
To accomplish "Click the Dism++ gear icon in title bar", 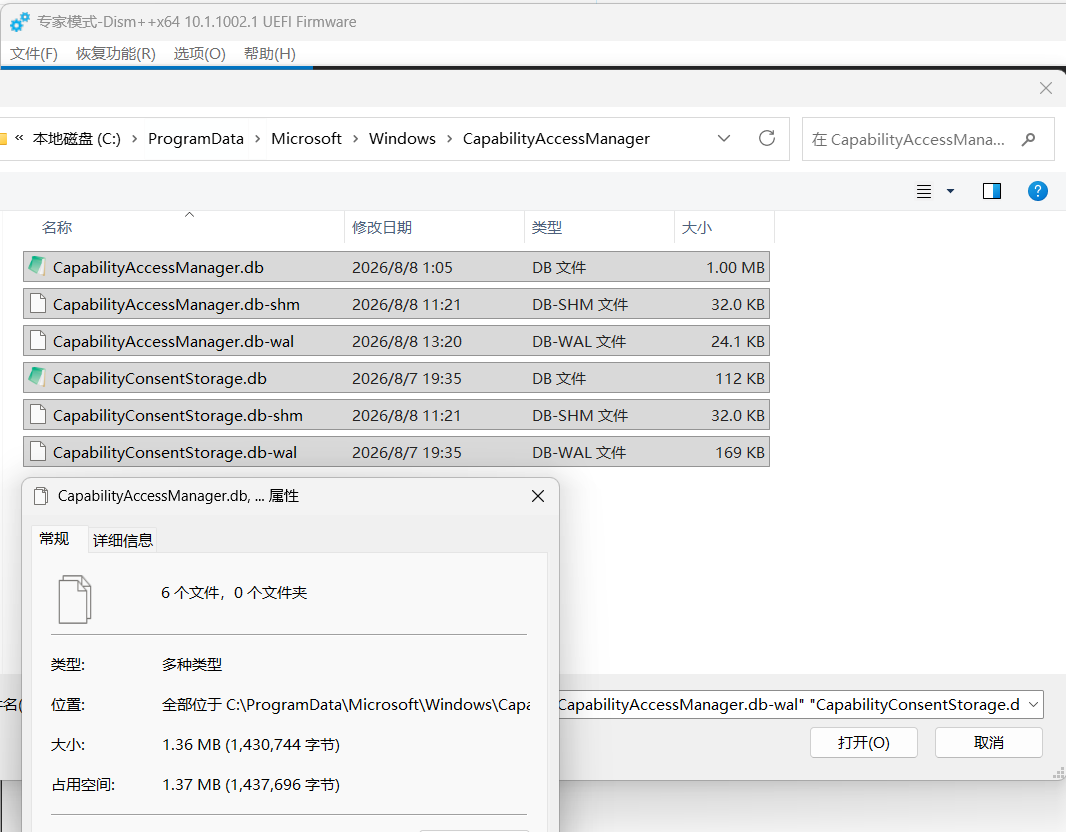I will pos(19,22).
